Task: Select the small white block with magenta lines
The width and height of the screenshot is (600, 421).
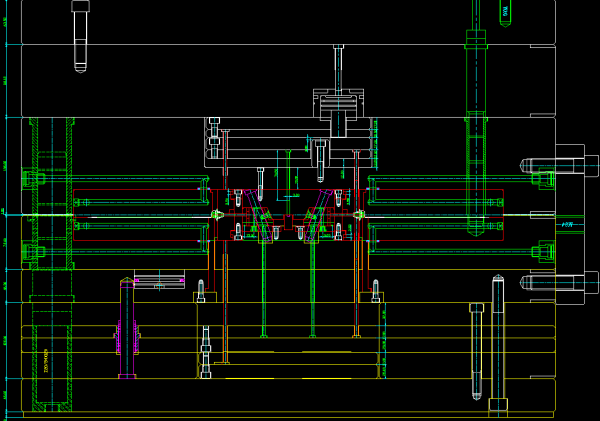Action: (159, 279)
